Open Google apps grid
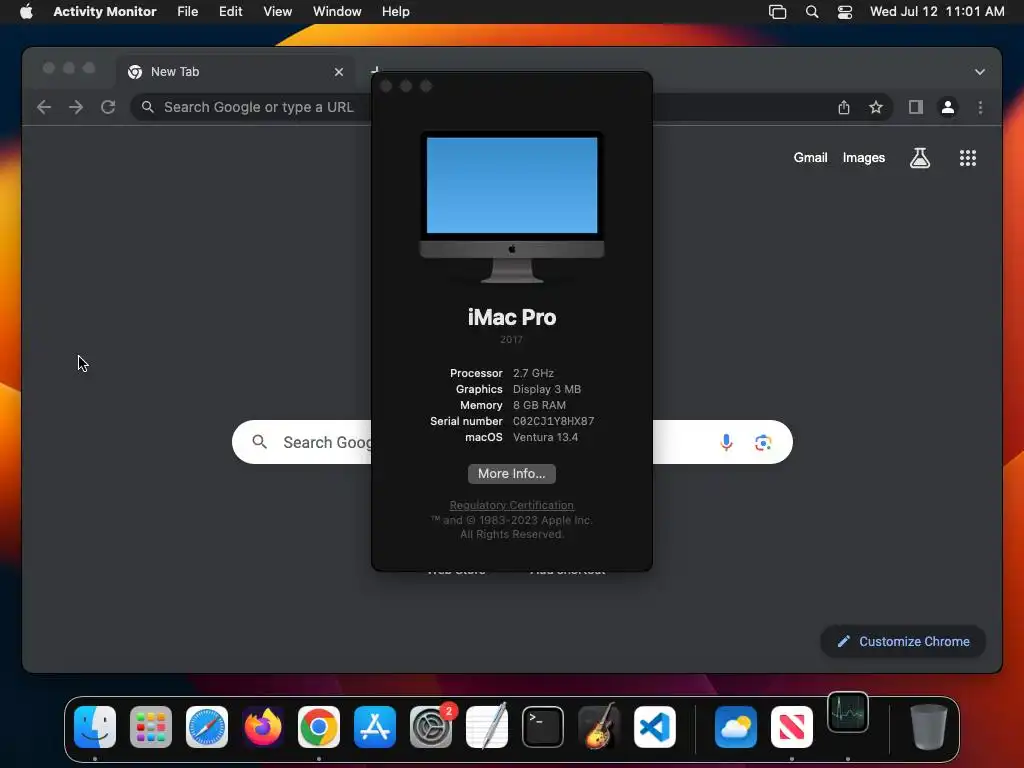Viewport: 1024px width, 768px height. pos(968,157)
